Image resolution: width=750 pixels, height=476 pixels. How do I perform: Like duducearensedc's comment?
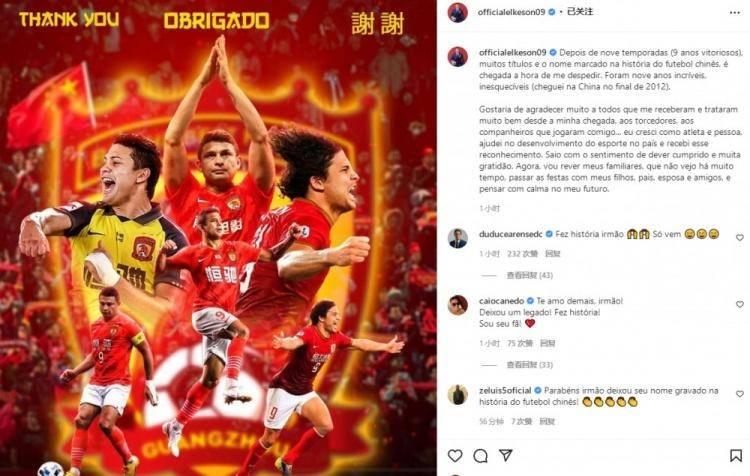tap(739, 237)
